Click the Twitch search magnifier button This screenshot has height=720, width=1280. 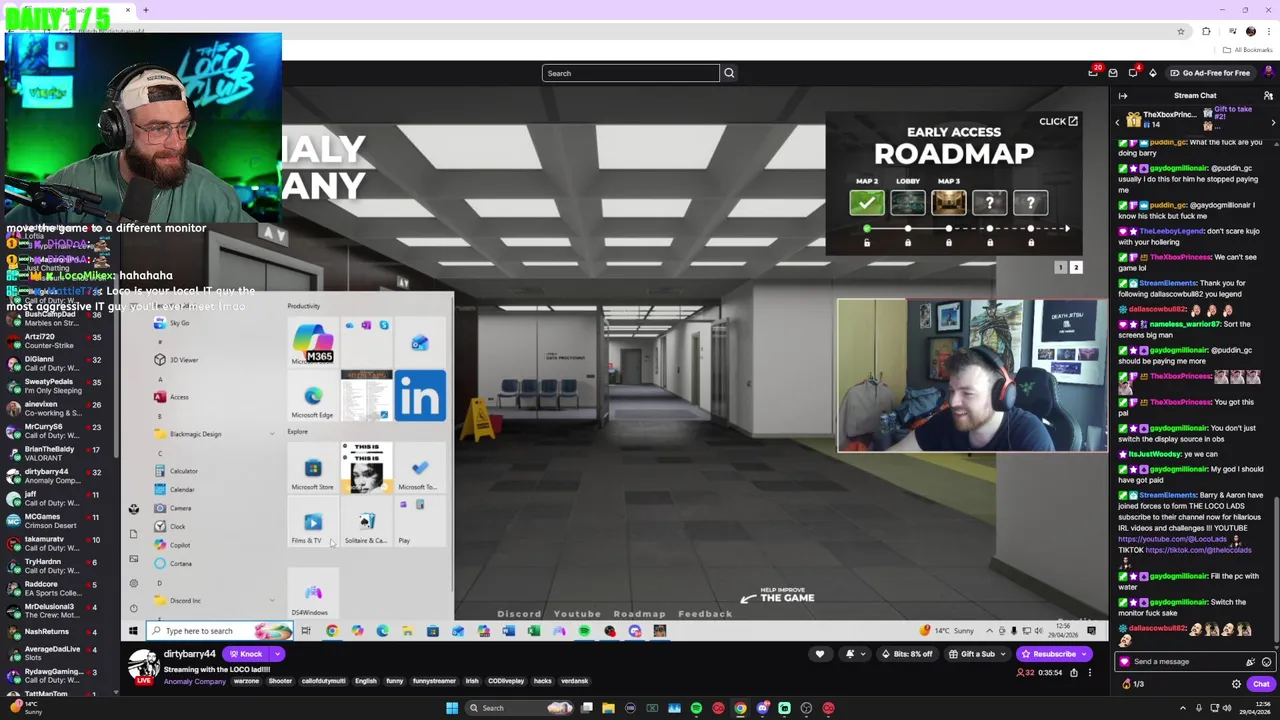coord(729,73)
